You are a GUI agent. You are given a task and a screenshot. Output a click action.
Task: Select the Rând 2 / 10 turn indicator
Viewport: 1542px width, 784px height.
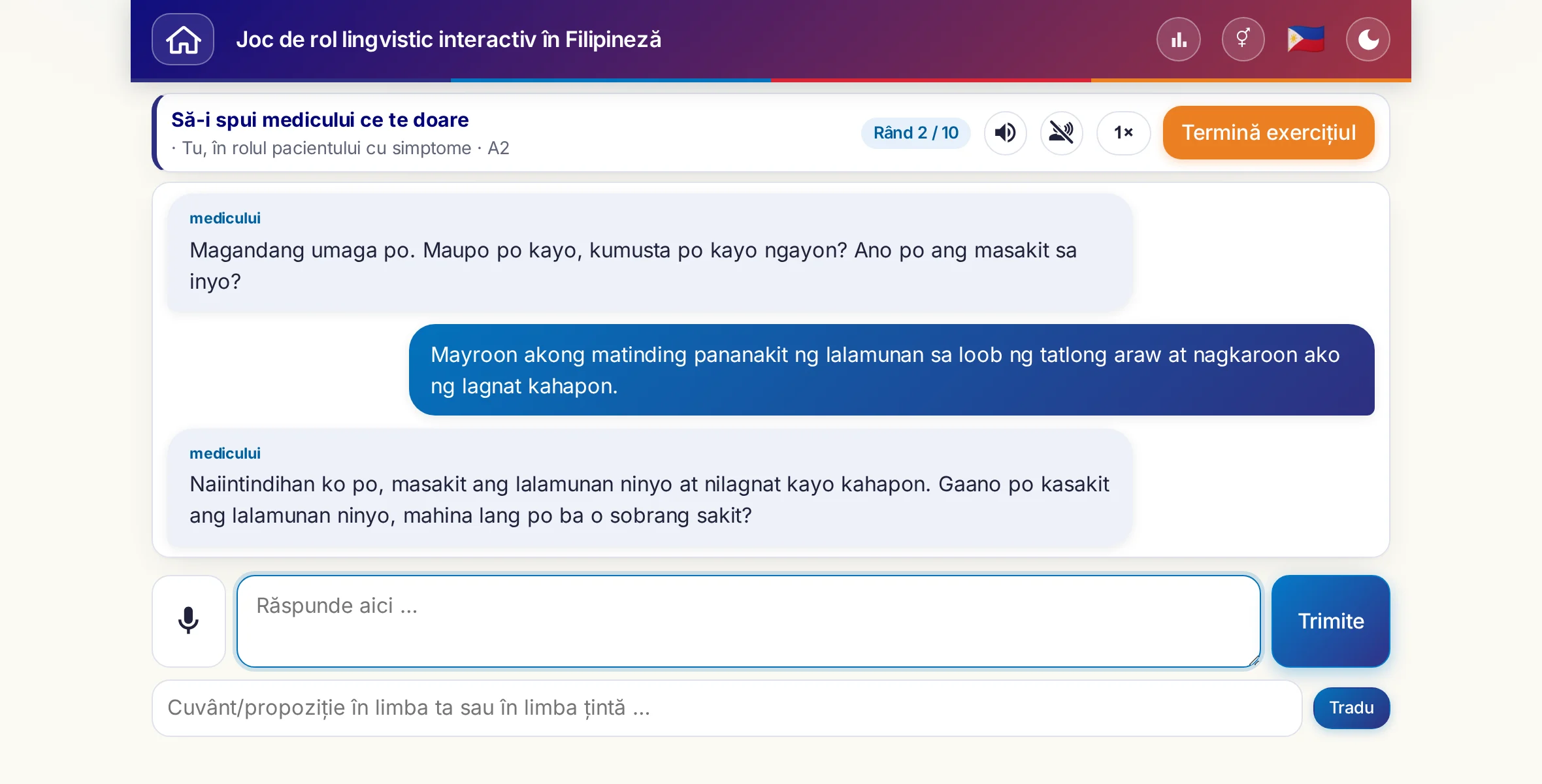point(916,133)
